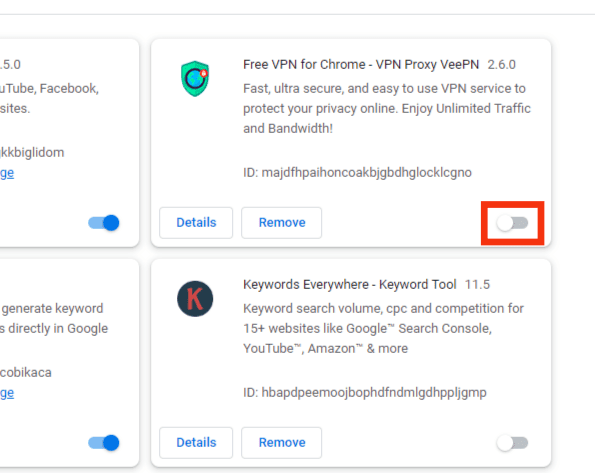
Task: Open Details for Keywords Everywhere
Action: click(196, 443)
